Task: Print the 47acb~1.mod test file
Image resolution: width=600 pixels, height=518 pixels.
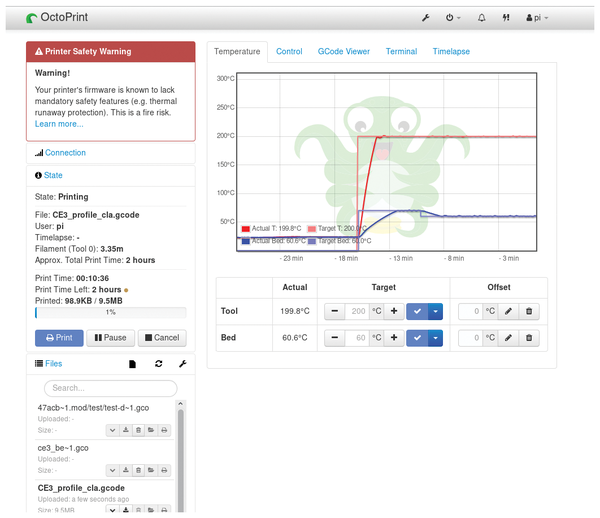Action: click(164, 430)
